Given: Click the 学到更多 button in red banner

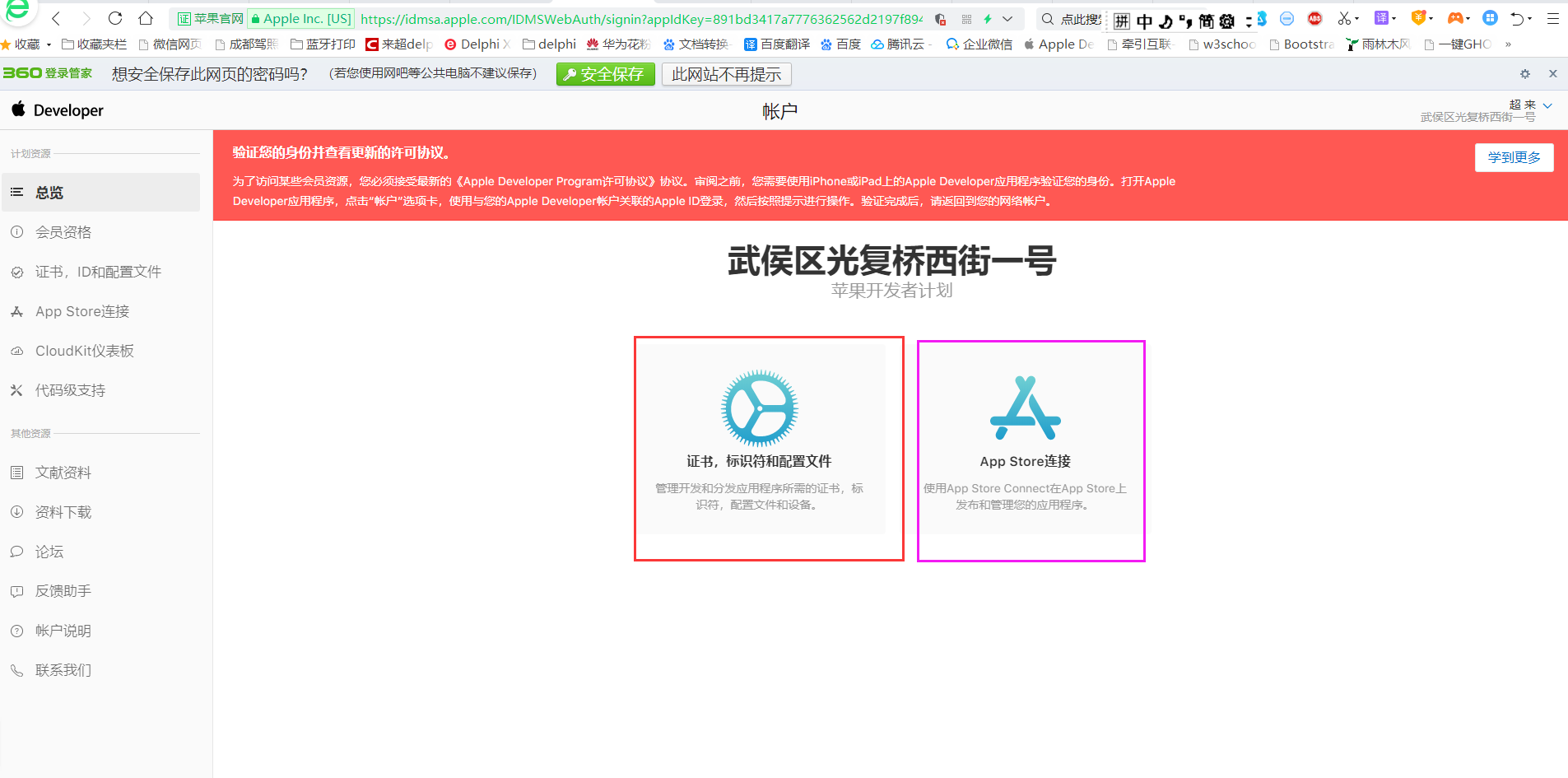Looking at the screenshot, I should pos(1514,157).
